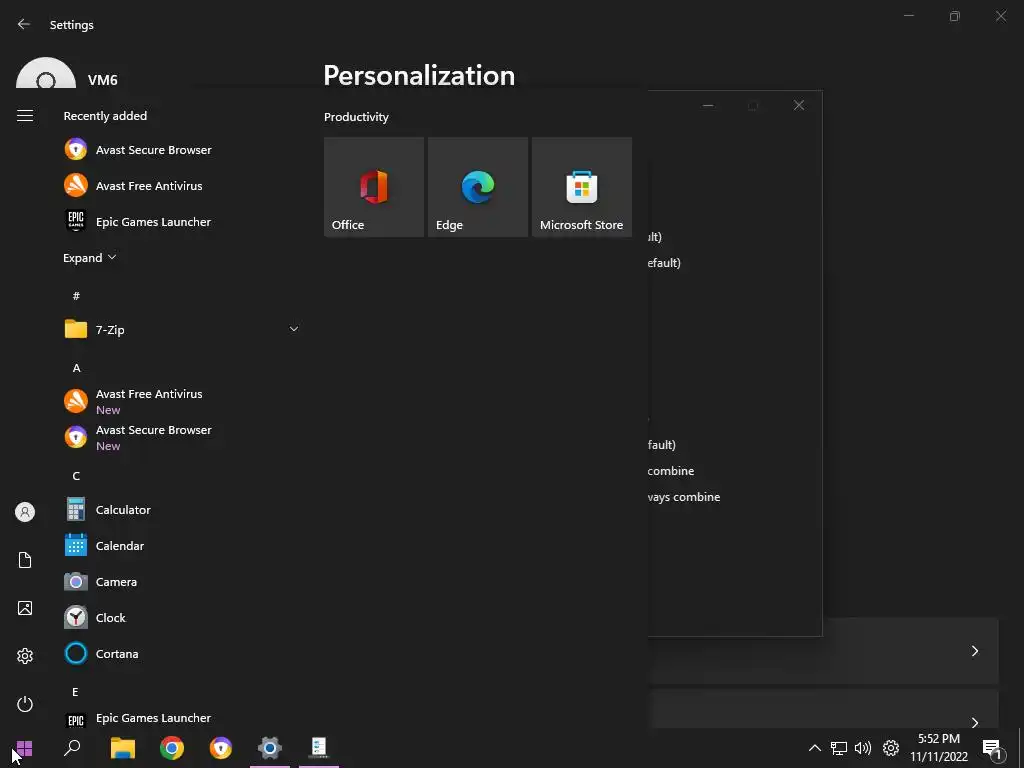This screenshot has width=1024, height=768.
Task: Open the Power options icon
Action: (25, 704)
